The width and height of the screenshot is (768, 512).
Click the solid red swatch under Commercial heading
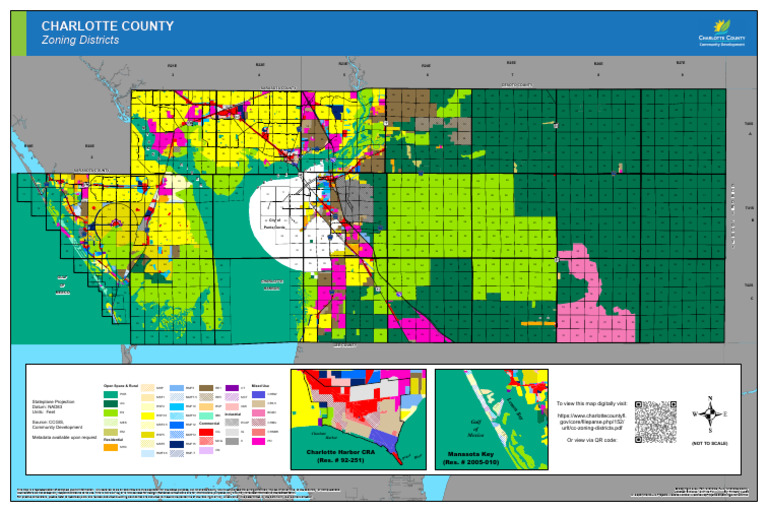(x=206, y=432)
